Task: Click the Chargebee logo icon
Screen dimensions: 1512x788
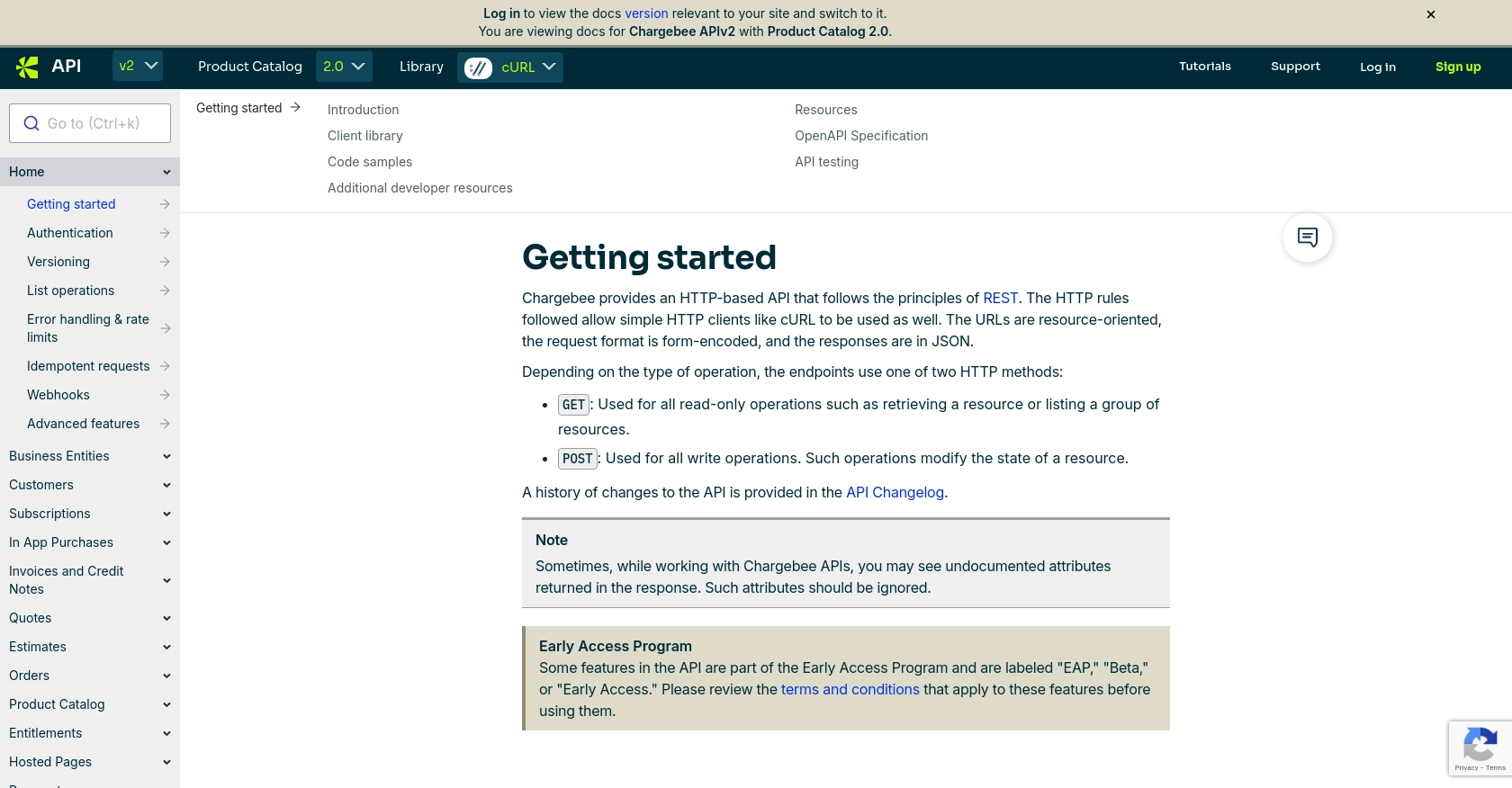Action: click(x=27, y=67)
